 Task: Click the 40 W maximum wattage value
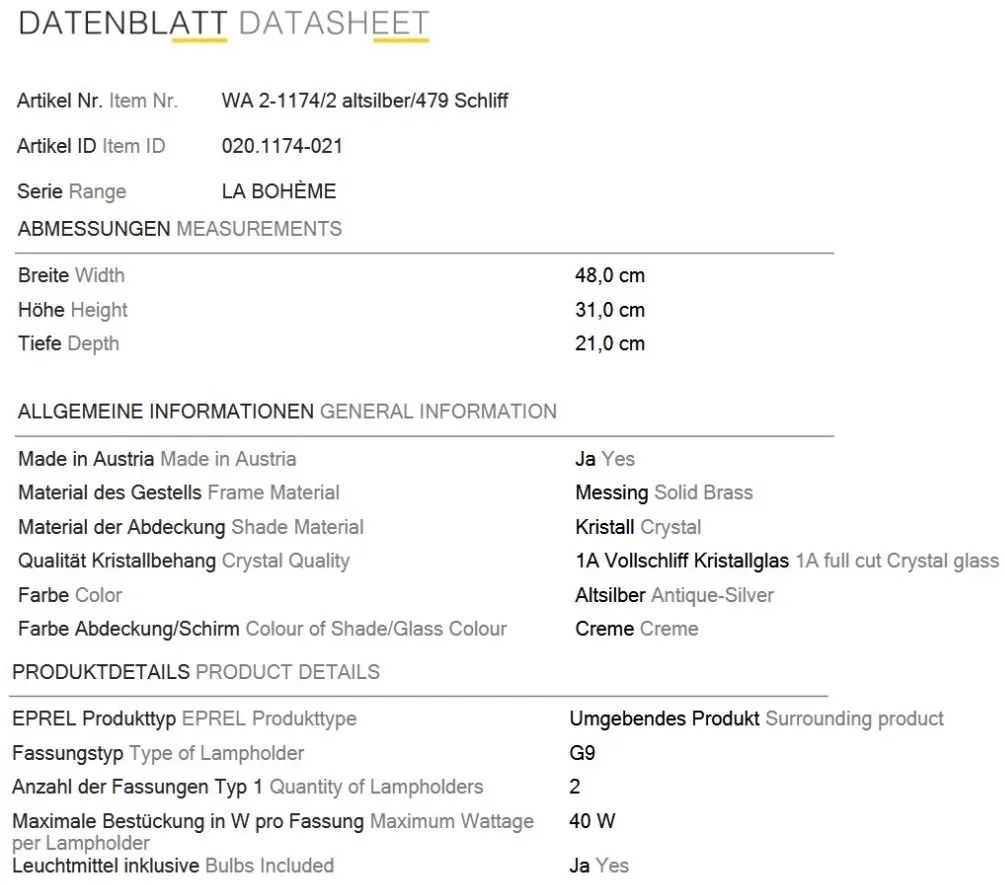[x=592, y=821]
